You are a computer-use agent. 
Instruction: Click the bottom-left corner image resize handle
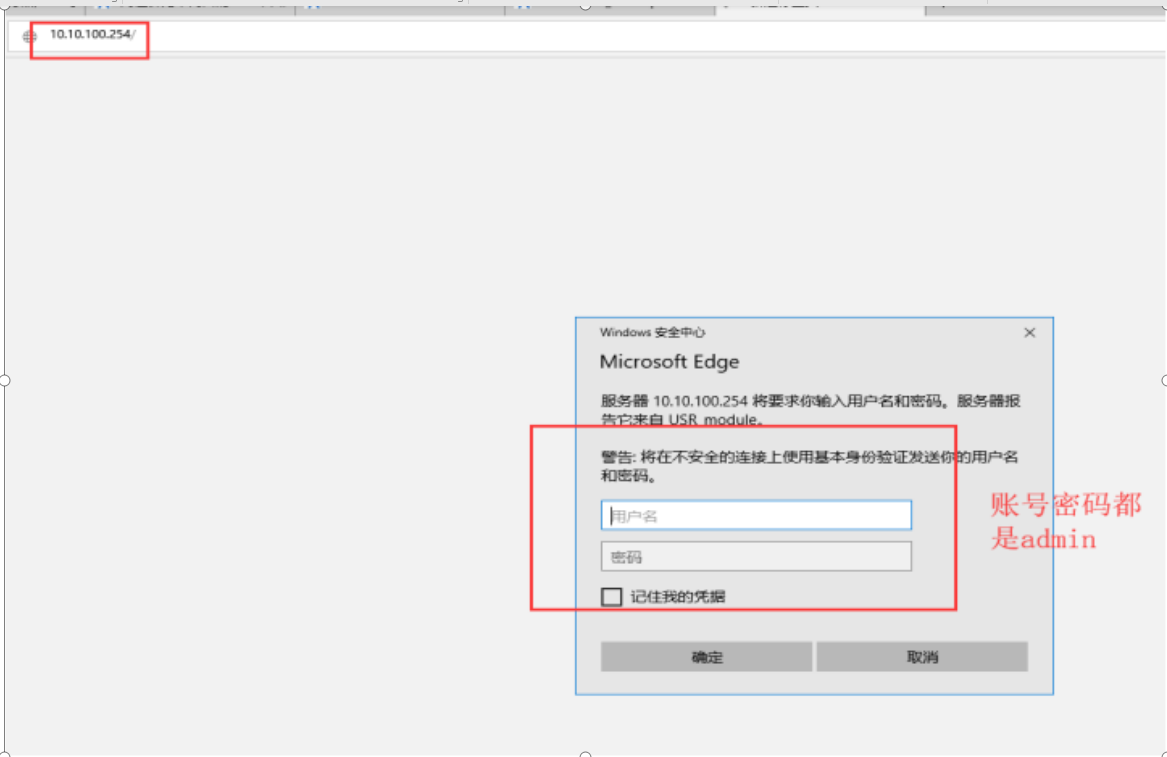(4, 755)
